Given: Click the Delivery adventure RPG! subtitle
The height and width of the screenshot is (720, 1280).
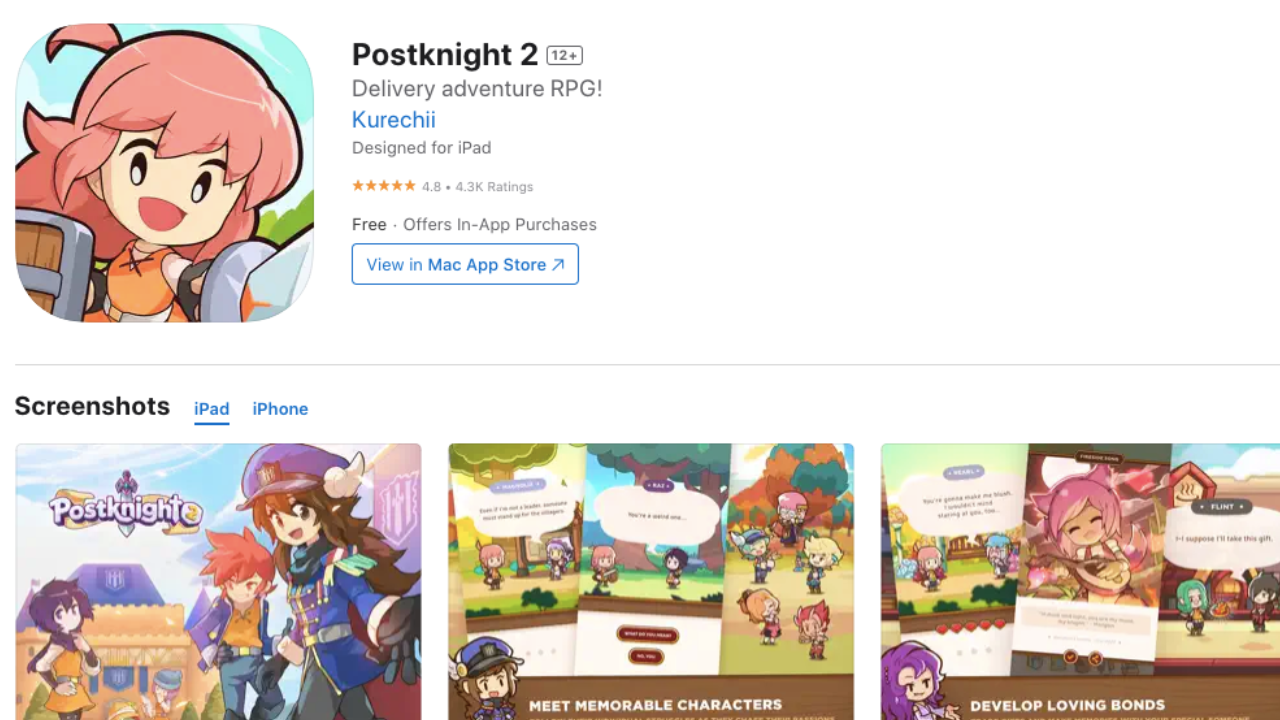Looking at the screenshot, I should [477, 88].
